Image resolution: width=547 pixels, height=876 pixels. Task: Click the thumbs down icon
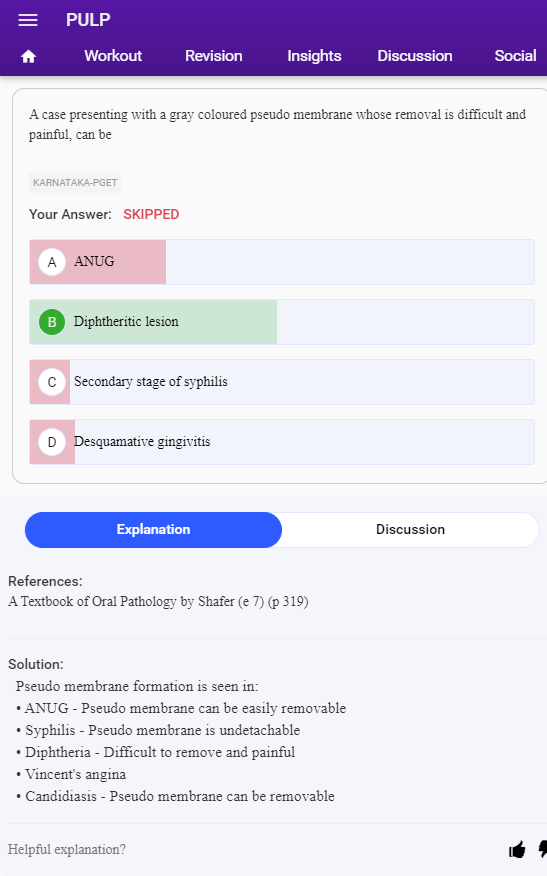click(543, 849)
